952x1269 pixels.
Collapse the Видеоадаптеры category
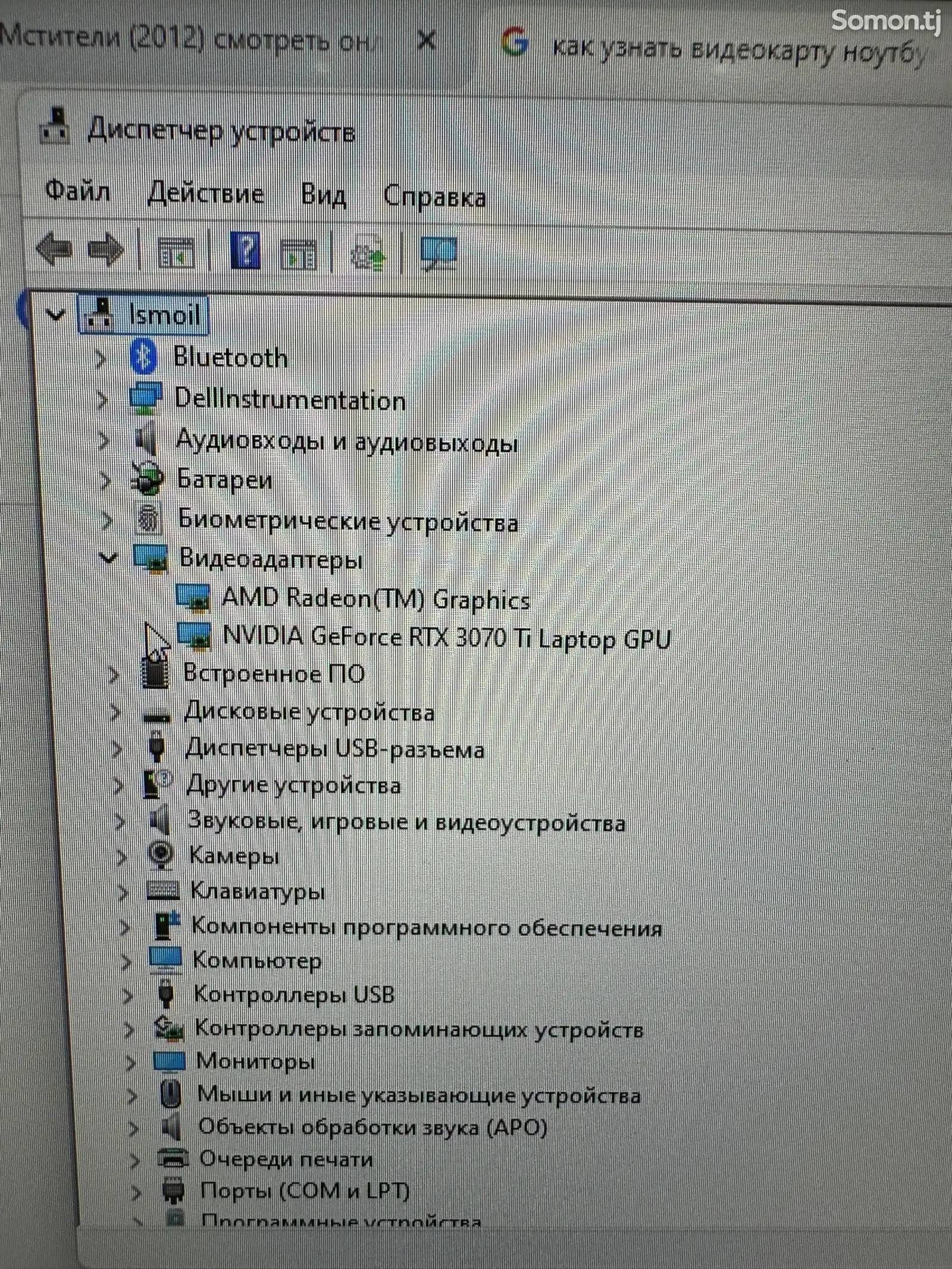[x=108, y=557]
